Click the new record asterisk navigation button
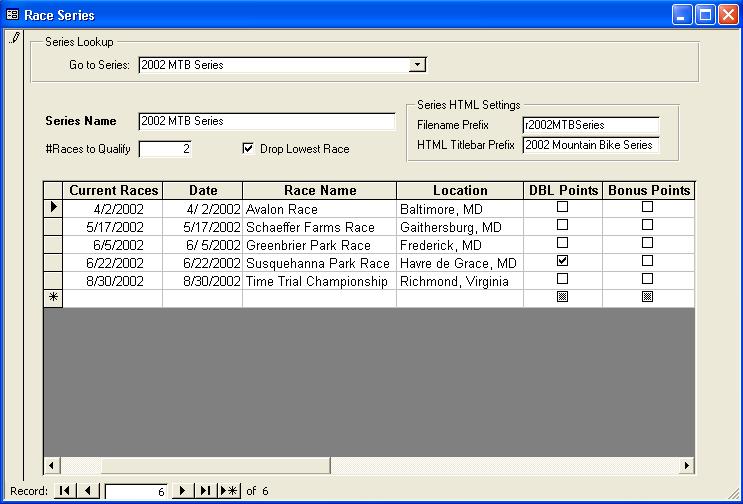Viewport: 743px width, 504px height. tap(230, 491)
